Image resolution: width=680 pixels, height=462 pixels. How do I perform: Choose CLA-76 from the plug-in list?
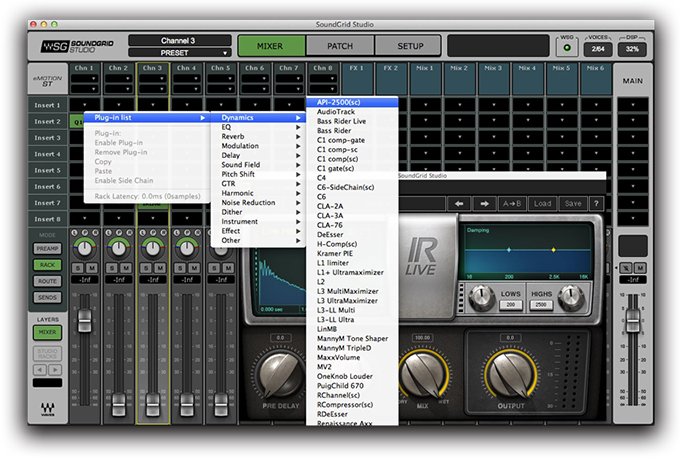click(352, 225)
